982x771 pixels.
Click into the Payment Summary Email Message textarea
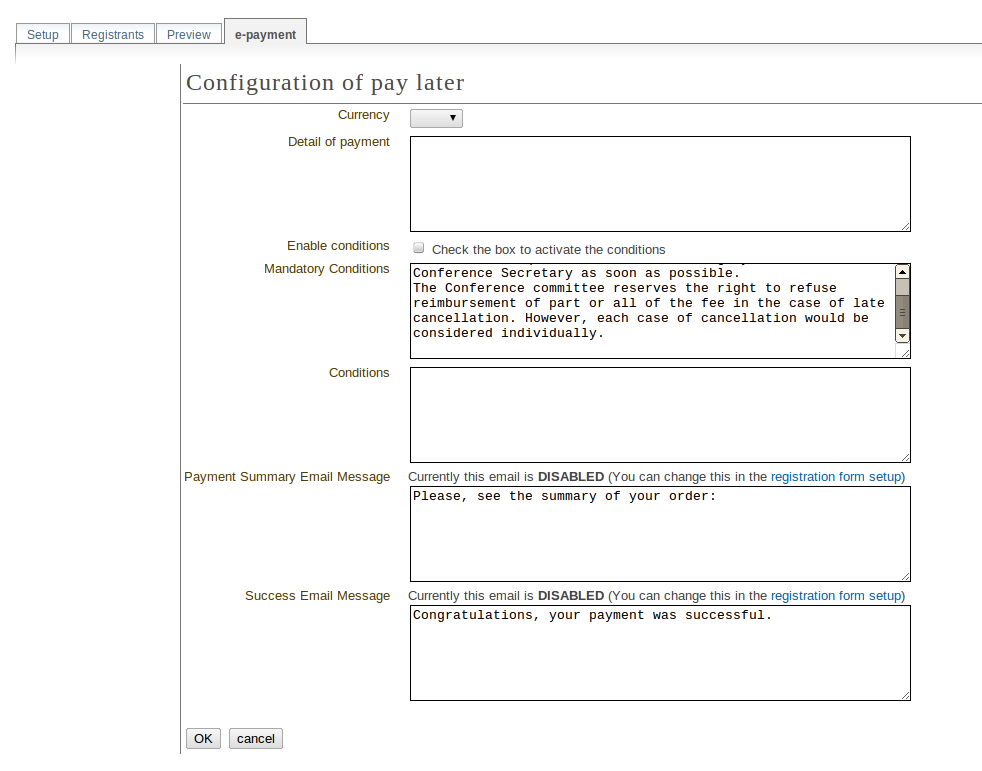coord(660,534)
